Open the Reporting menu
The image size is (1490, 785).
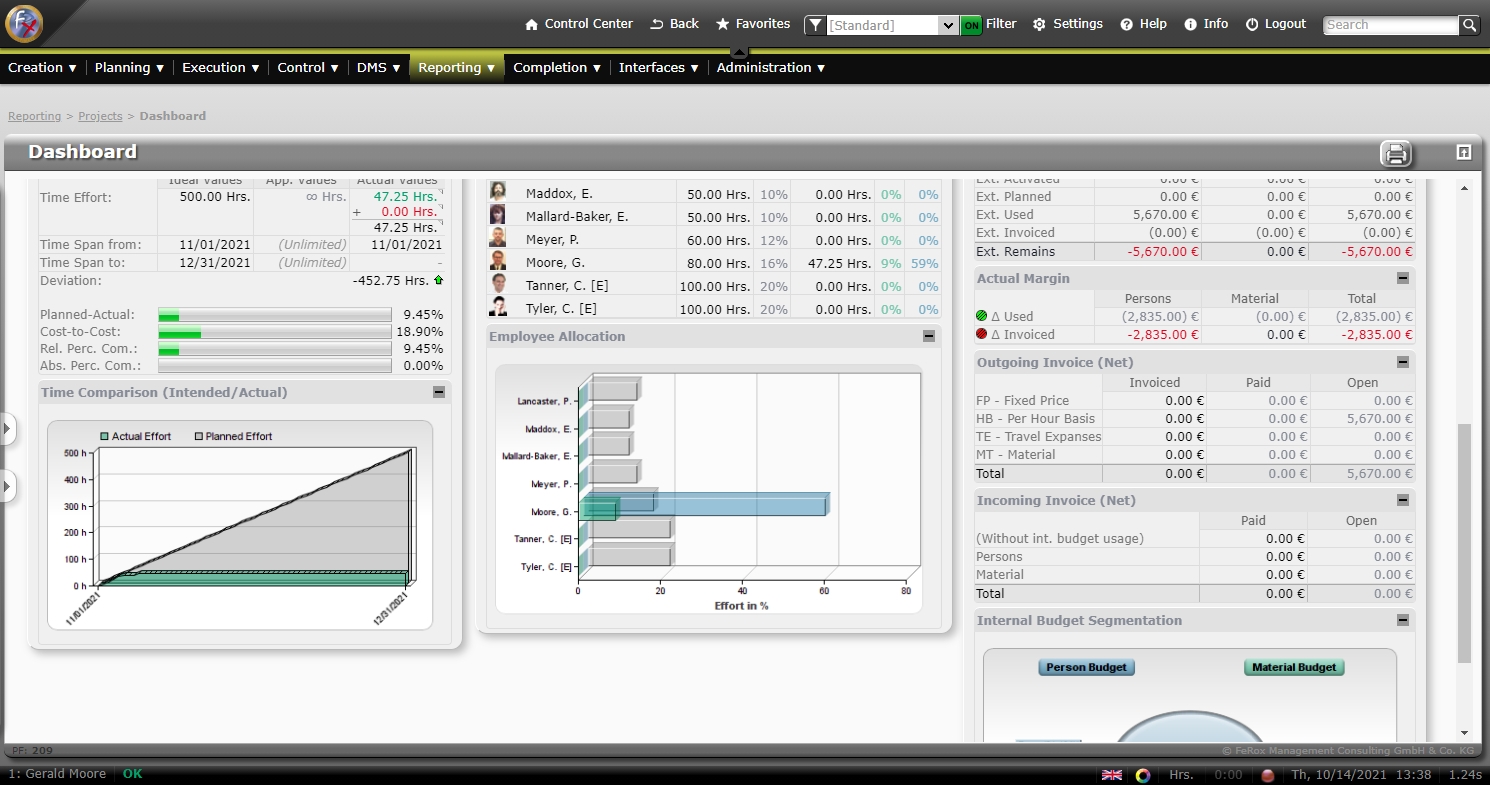point(457,68)
